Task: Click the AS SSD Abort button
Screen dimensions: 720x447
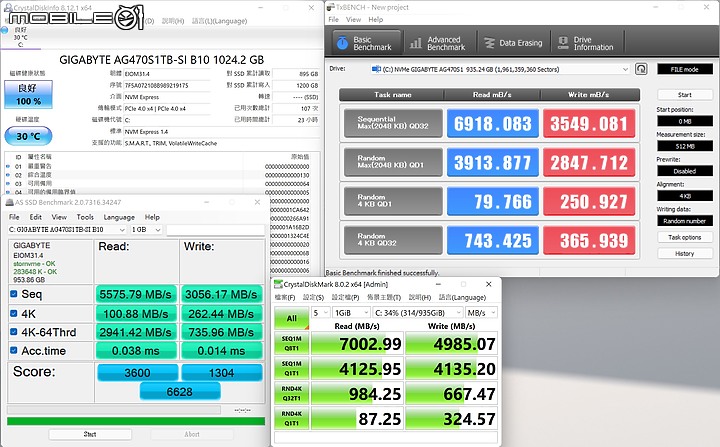Action: point(192,434)
